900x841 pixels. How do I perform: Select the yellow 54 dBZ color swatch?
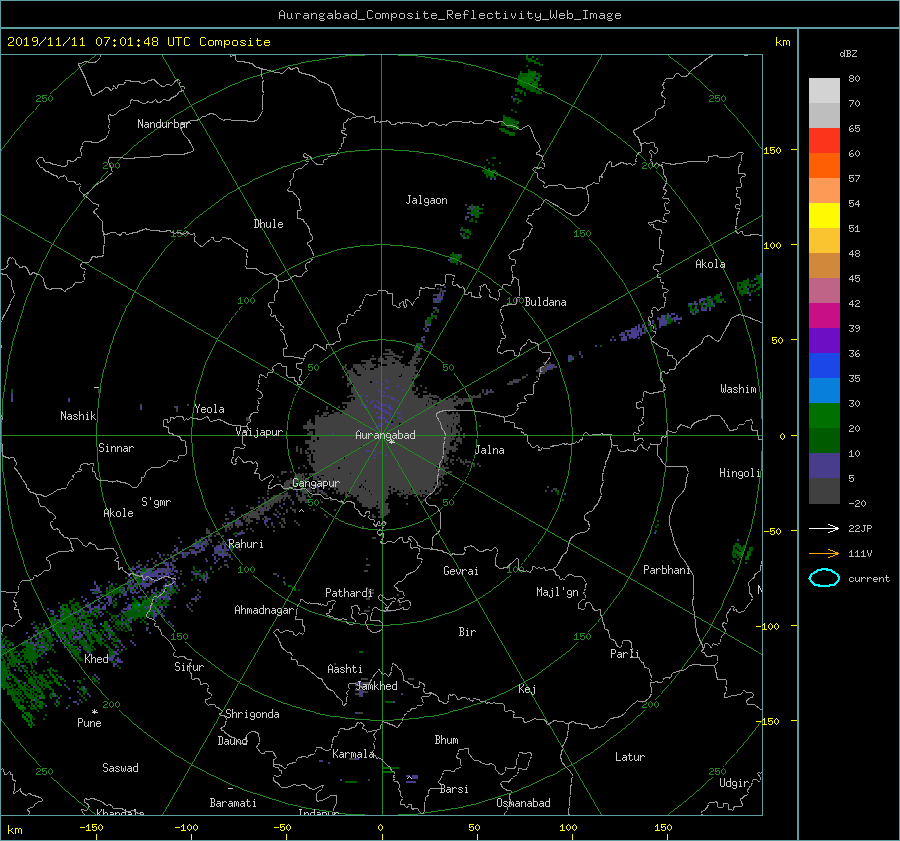pos(824,216)
